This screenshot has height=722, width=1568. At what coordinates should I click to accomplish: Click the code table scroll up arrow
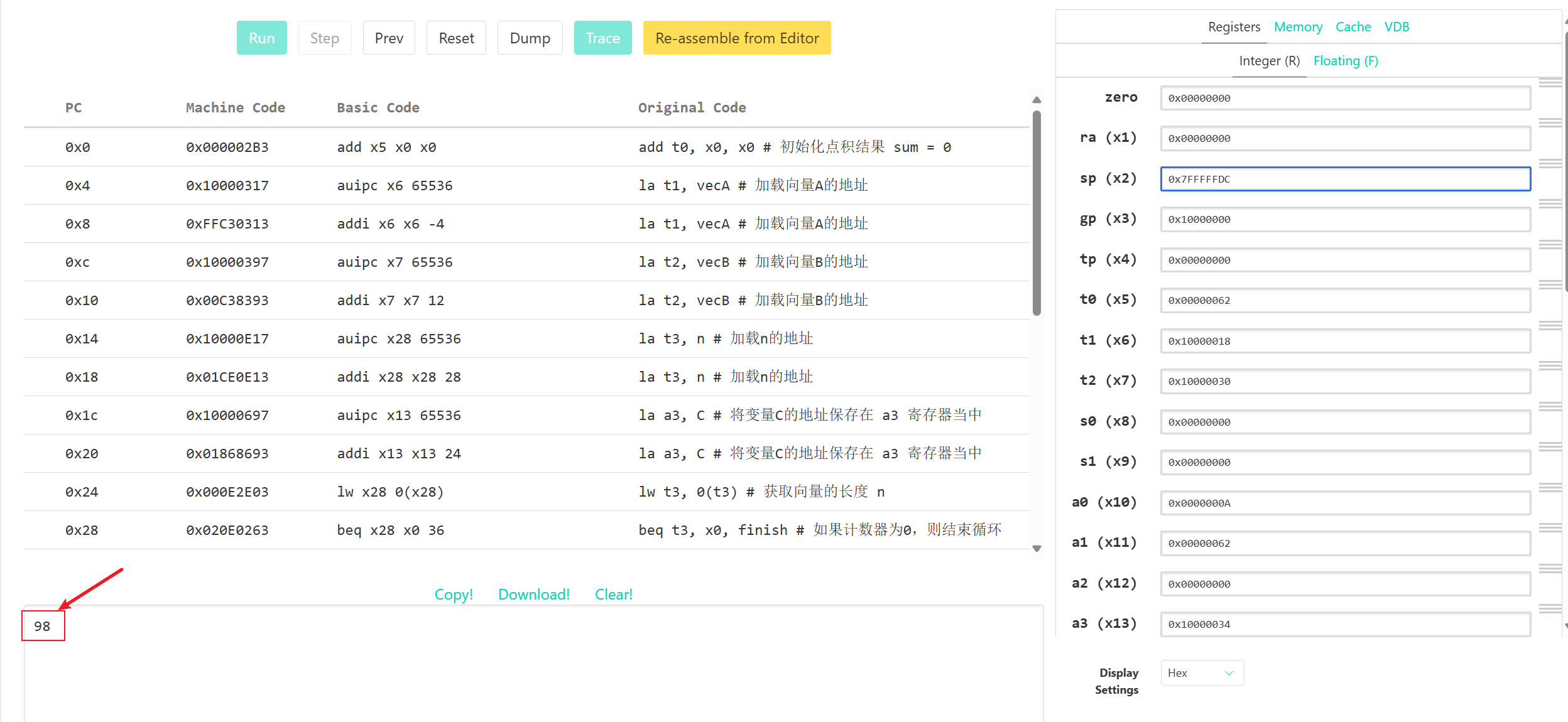[x=1037, y=100]
